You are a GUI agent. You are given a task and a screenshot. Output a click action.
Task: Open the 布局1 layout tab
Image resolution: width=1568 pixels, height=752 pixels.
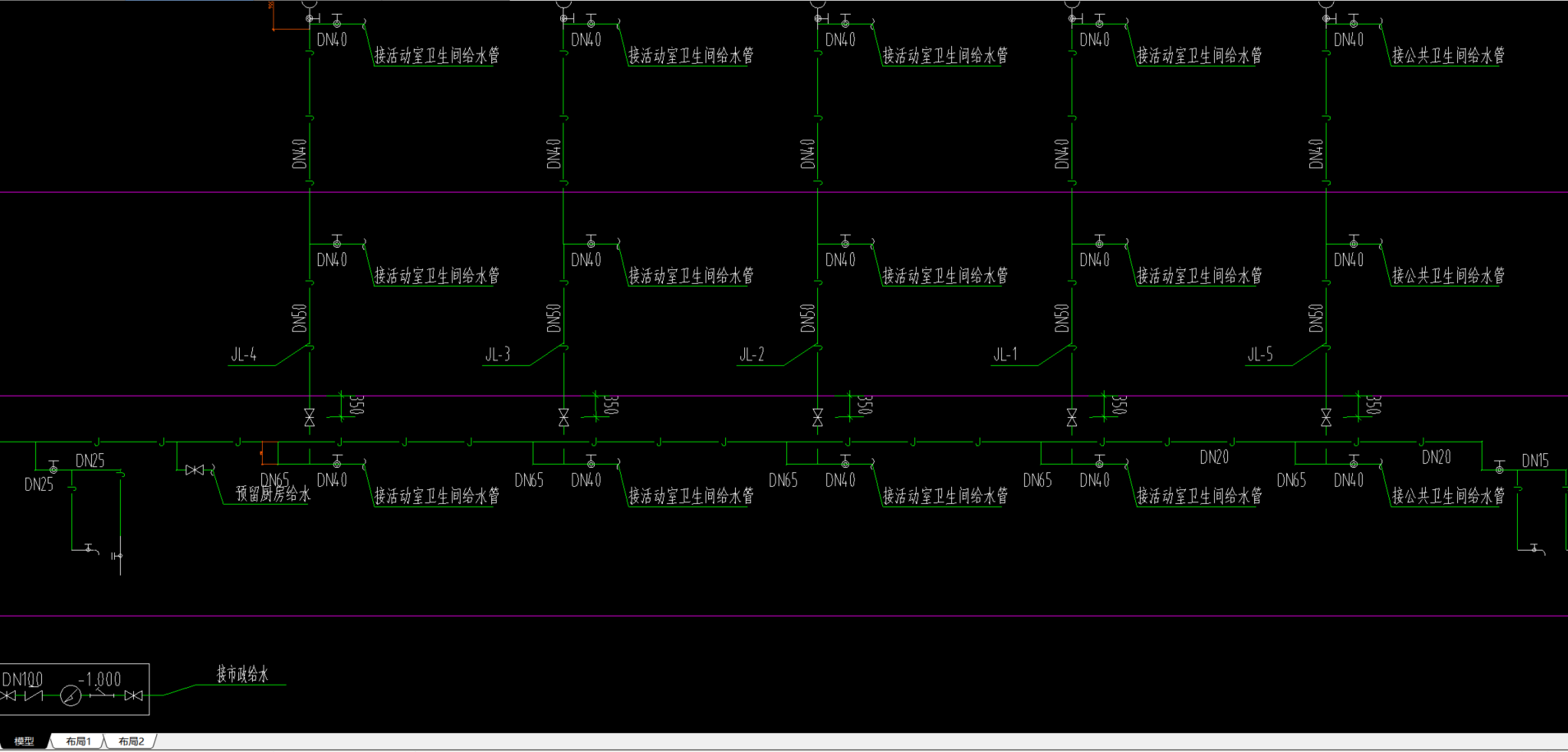coord(78,741)
